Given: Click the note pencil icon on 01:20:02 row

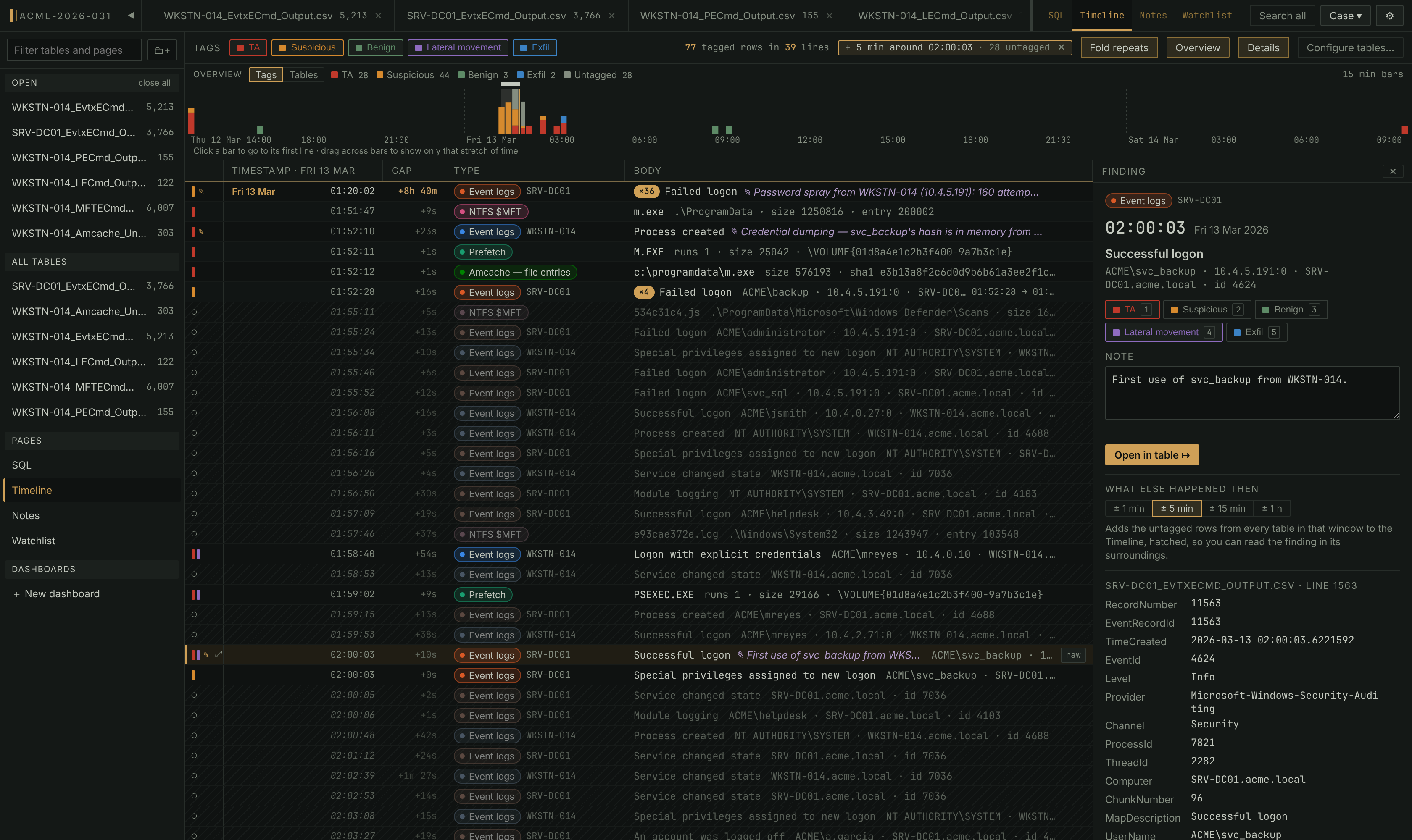Looking at the screenshot, I should coord(202,192).
